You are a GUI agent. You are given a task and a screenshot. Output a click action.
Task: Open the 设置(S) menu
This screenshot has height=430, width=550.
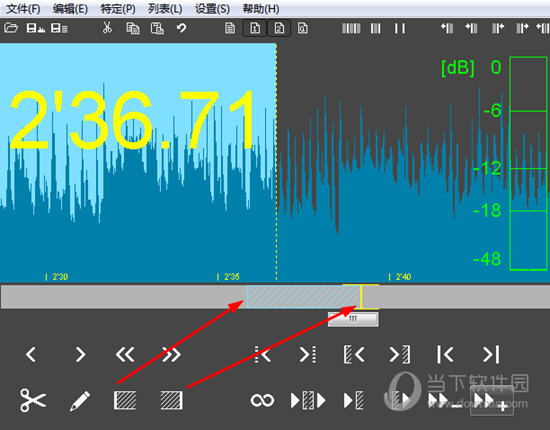212,9
